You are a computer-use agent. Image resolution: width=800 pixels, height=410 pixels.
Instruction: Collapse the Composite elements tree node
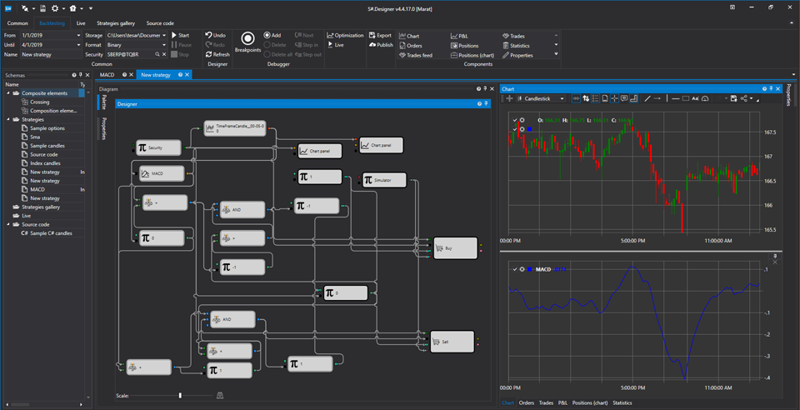(9, 93)
